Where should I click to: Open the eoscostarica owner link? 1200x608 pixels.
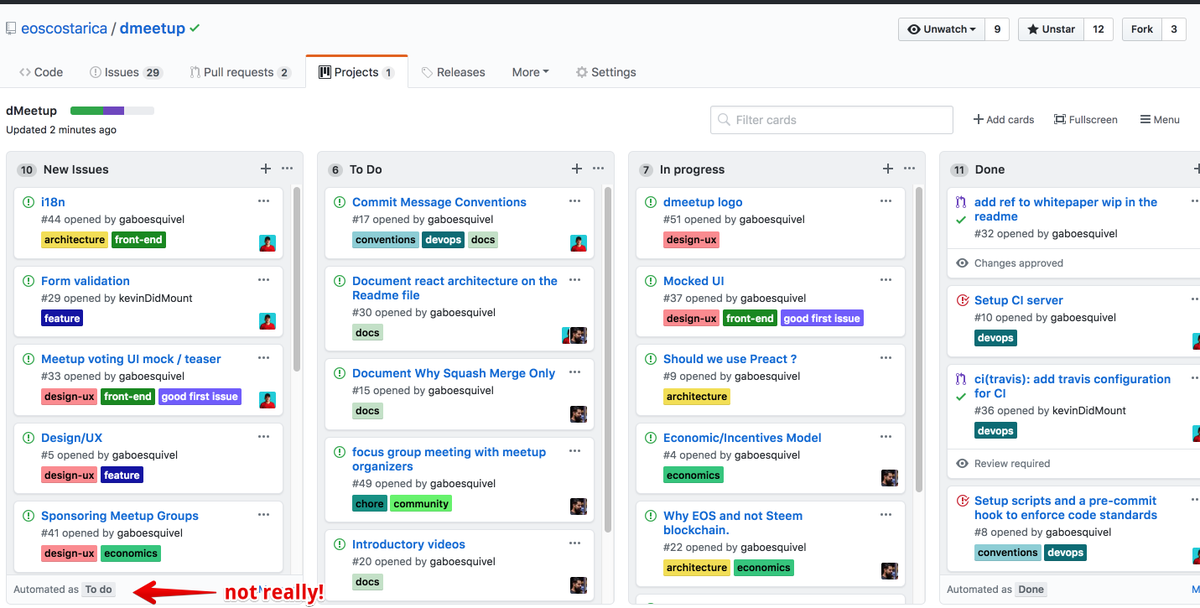(64, 28)
